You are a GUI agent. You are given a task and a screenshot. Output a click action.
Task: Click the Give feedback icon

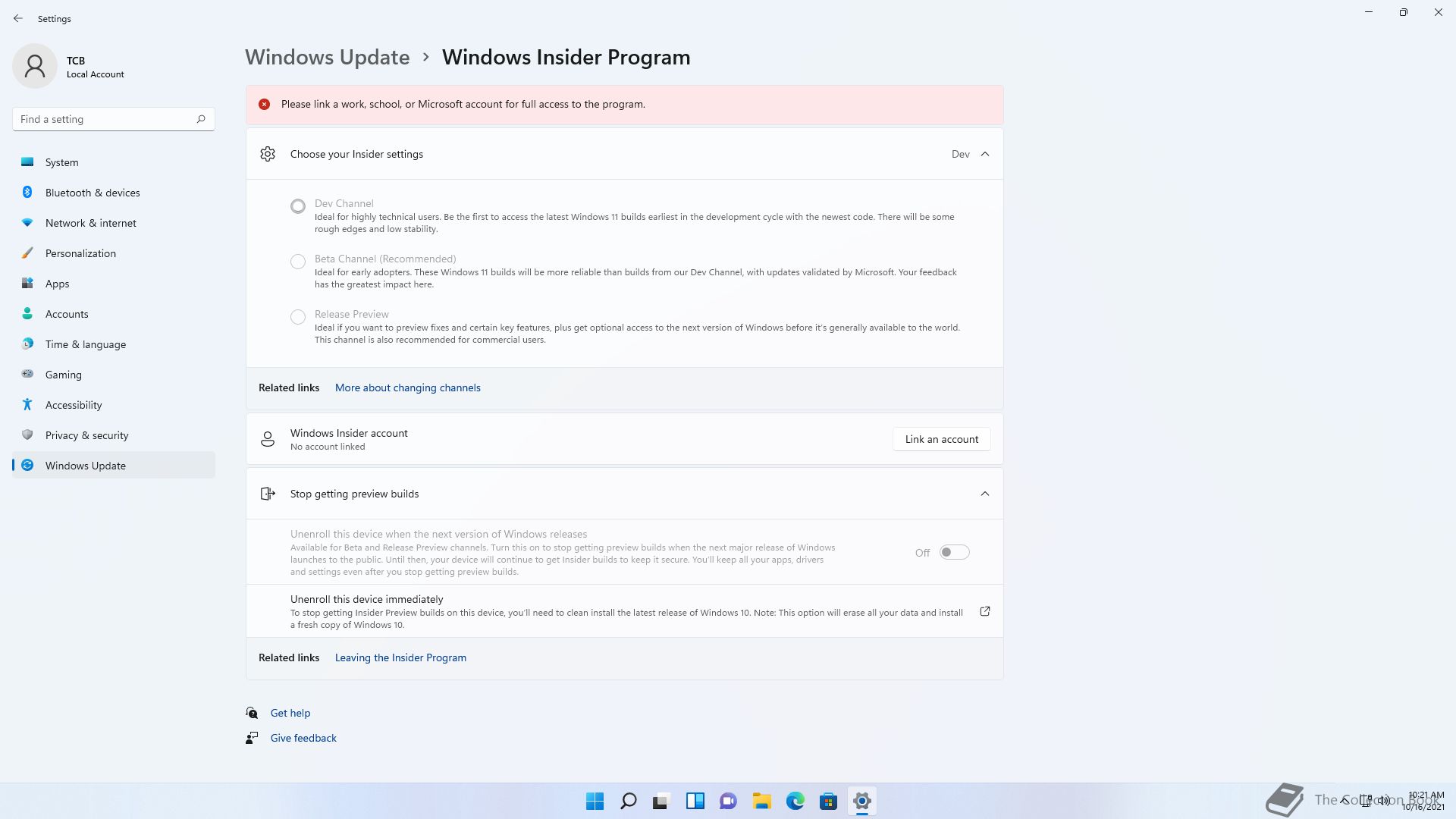252,738
